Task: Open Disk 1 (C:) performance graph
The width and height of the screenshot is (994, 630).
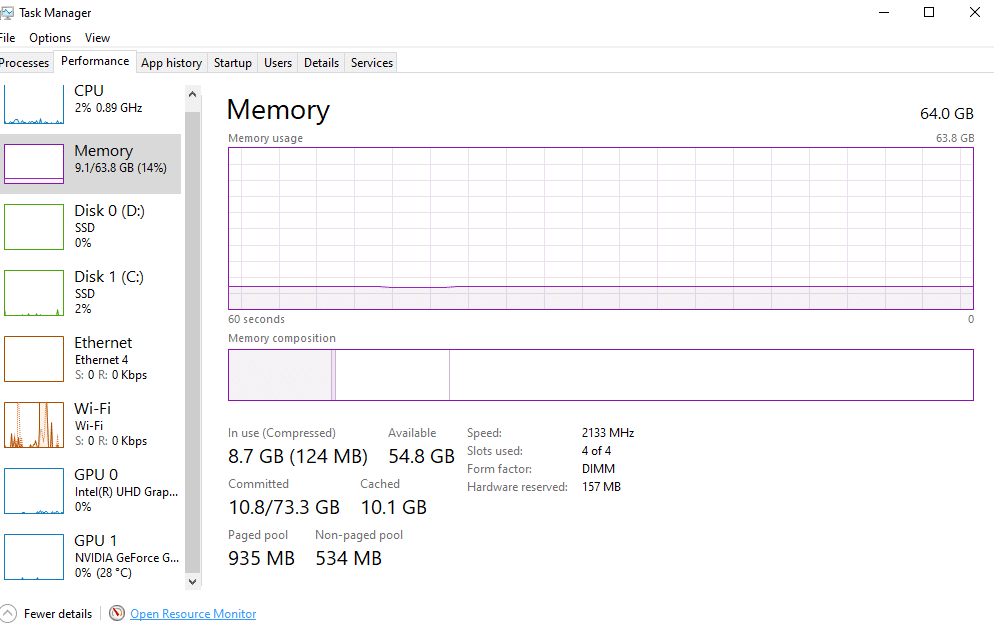Action: tap(91, 293)
